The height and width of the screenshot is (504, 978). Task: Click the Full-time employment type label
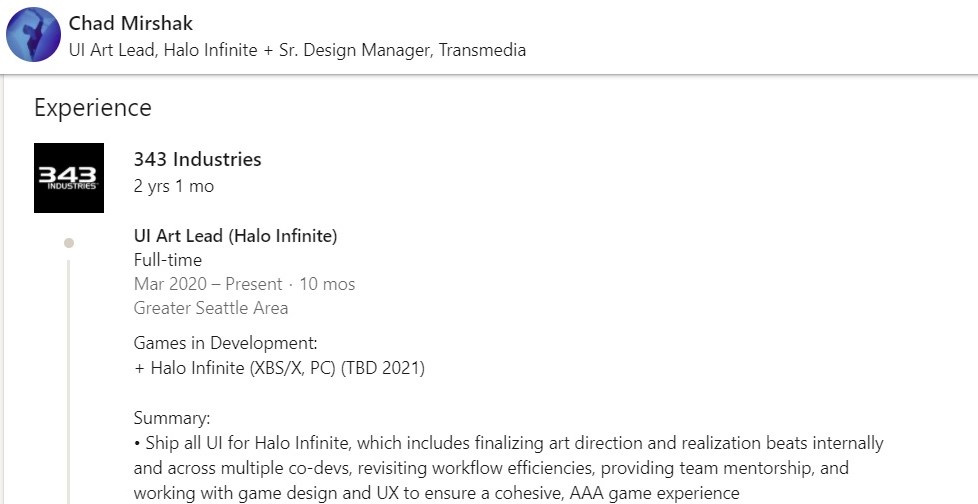click(167, 260)
